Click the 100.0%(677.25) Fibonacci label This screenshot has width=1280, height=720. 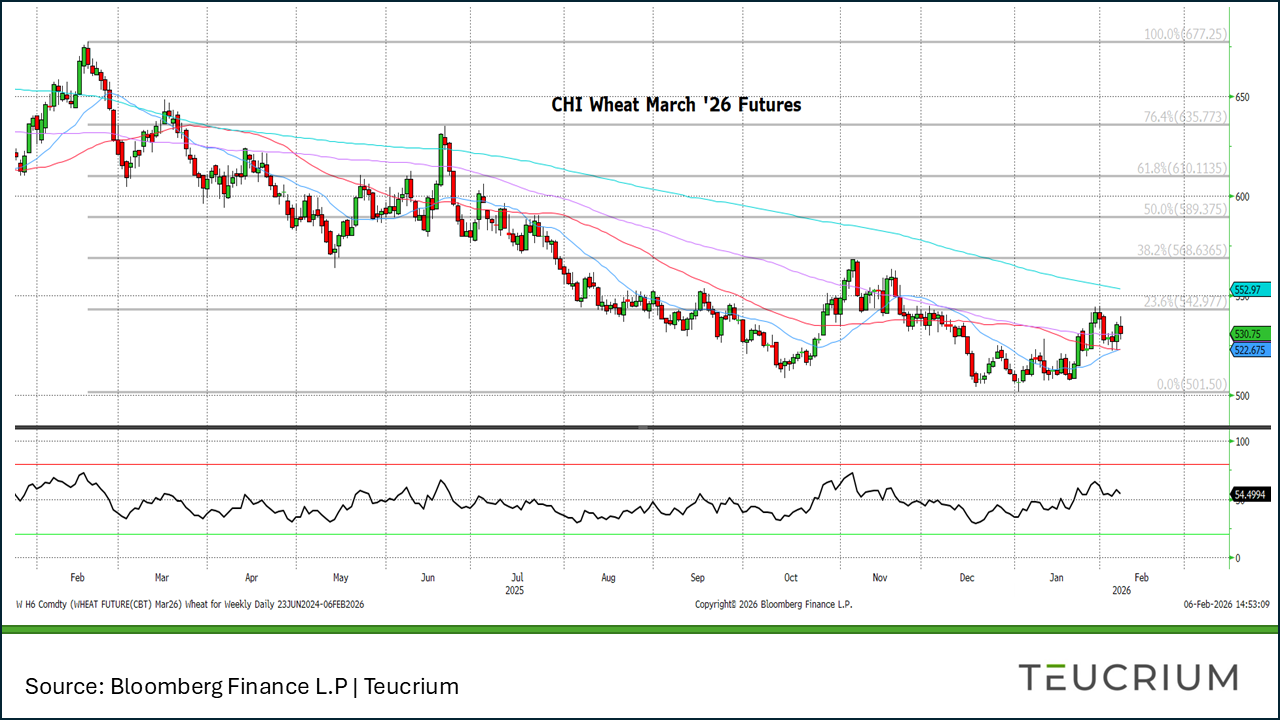tap(1186, 34)
